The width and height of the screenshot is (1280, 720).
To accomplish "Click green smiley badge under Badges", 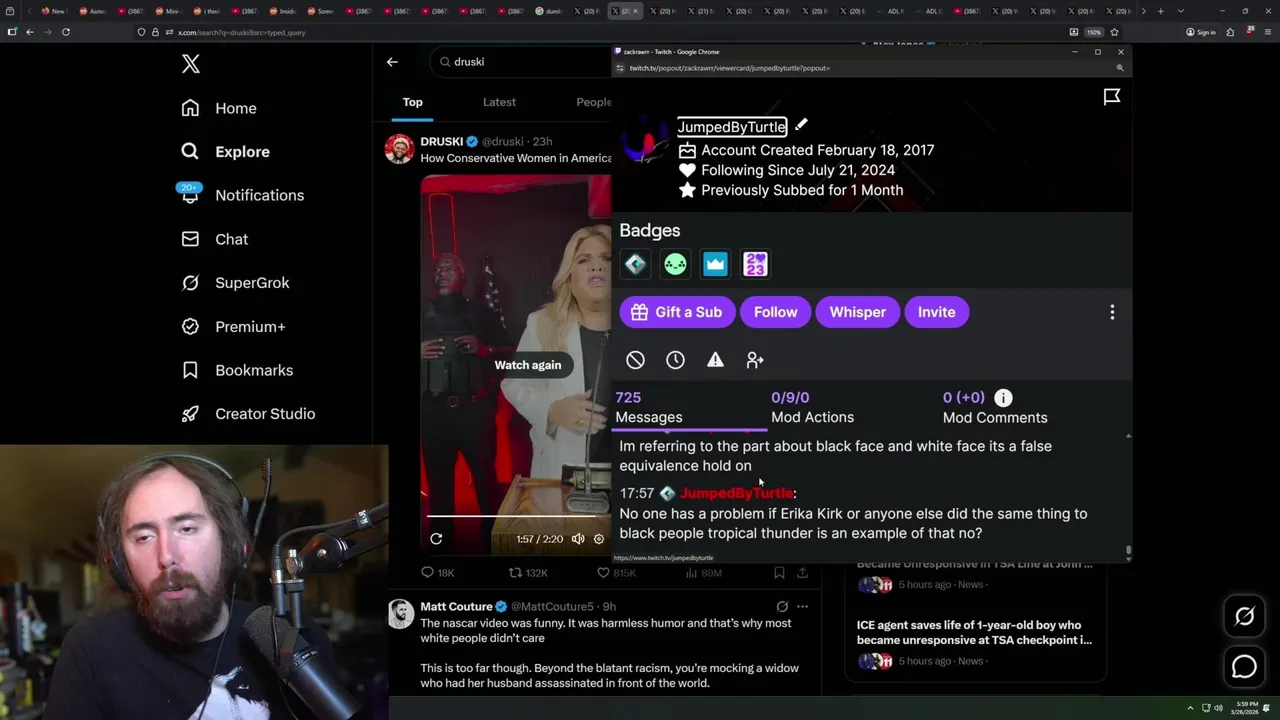I will click(676, 264).
